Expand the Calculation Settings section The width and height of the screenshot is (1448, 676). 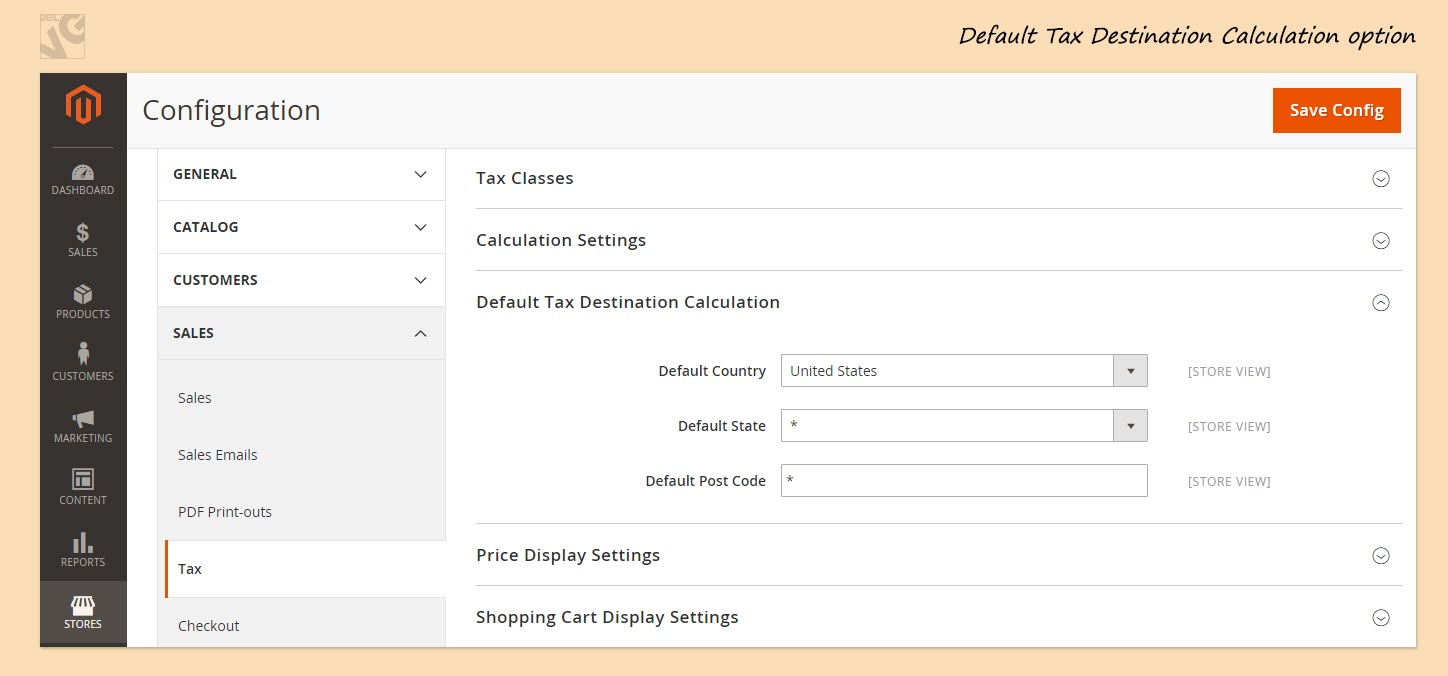click(x=1380, y=241)
